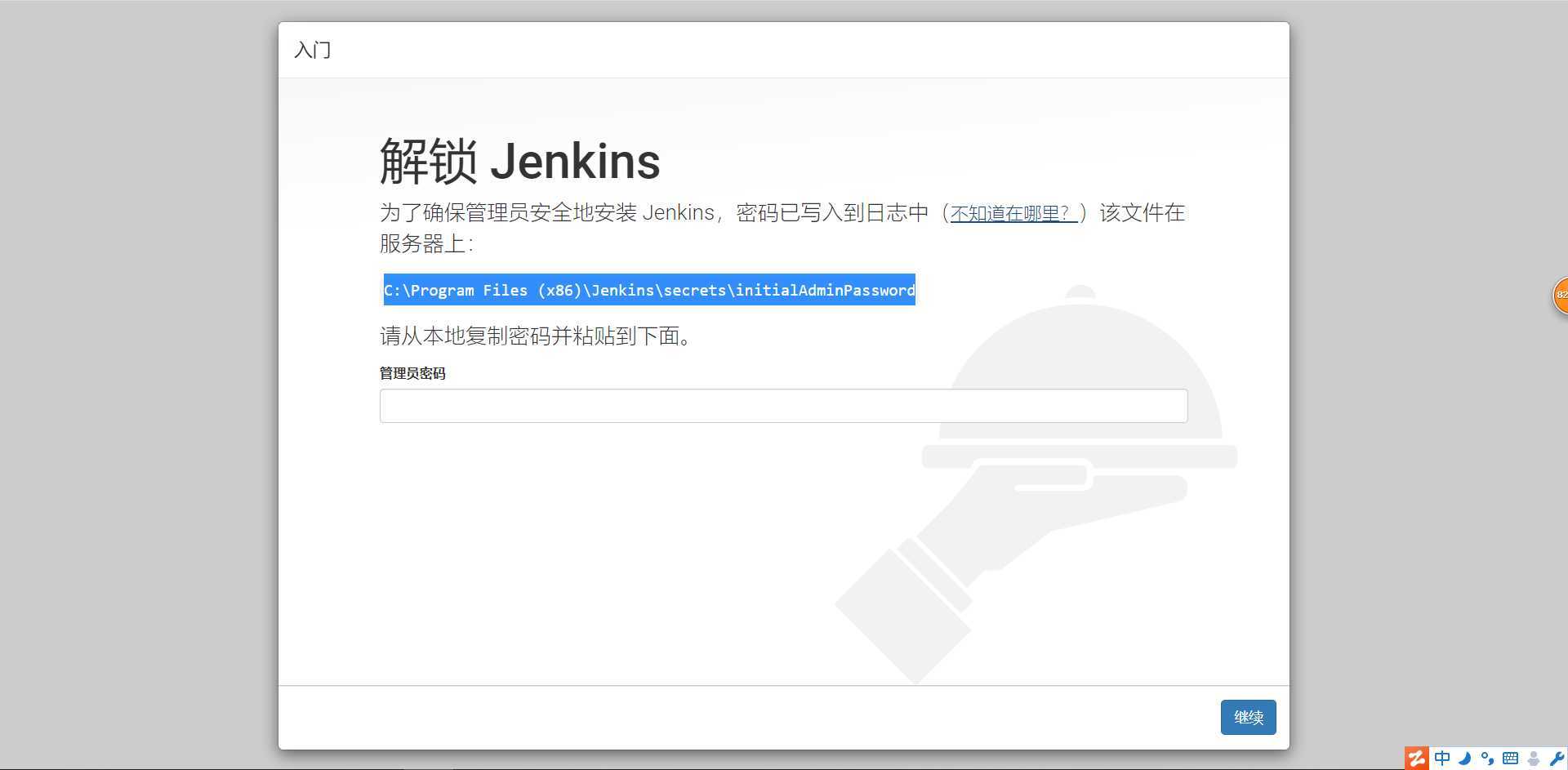Screen dimensions: 1568x770
Task: Click the gray user account icon
Action: click(1534, 759)
